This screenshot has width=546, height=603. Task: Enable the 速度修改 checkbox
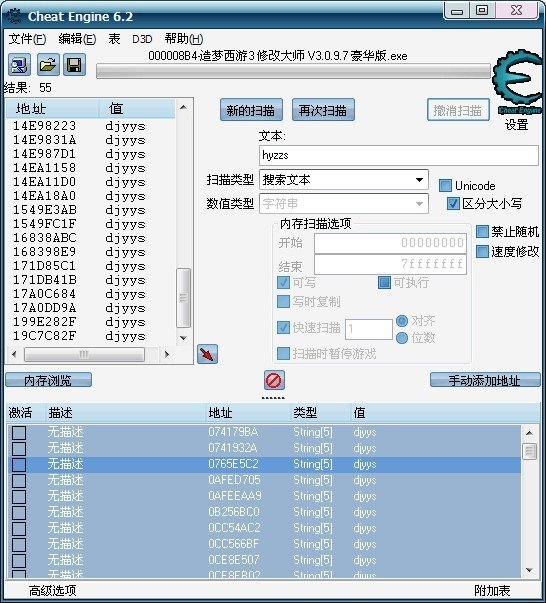tap(482, 252)
